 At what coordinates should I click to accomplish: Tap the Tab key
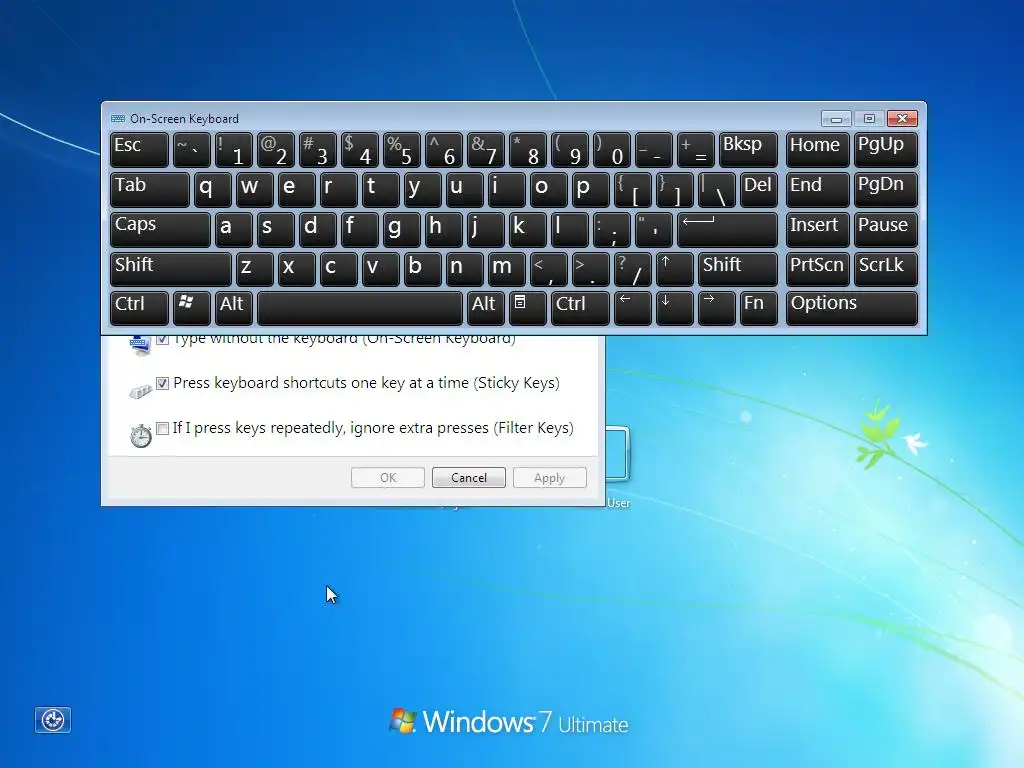pos(150,189)
